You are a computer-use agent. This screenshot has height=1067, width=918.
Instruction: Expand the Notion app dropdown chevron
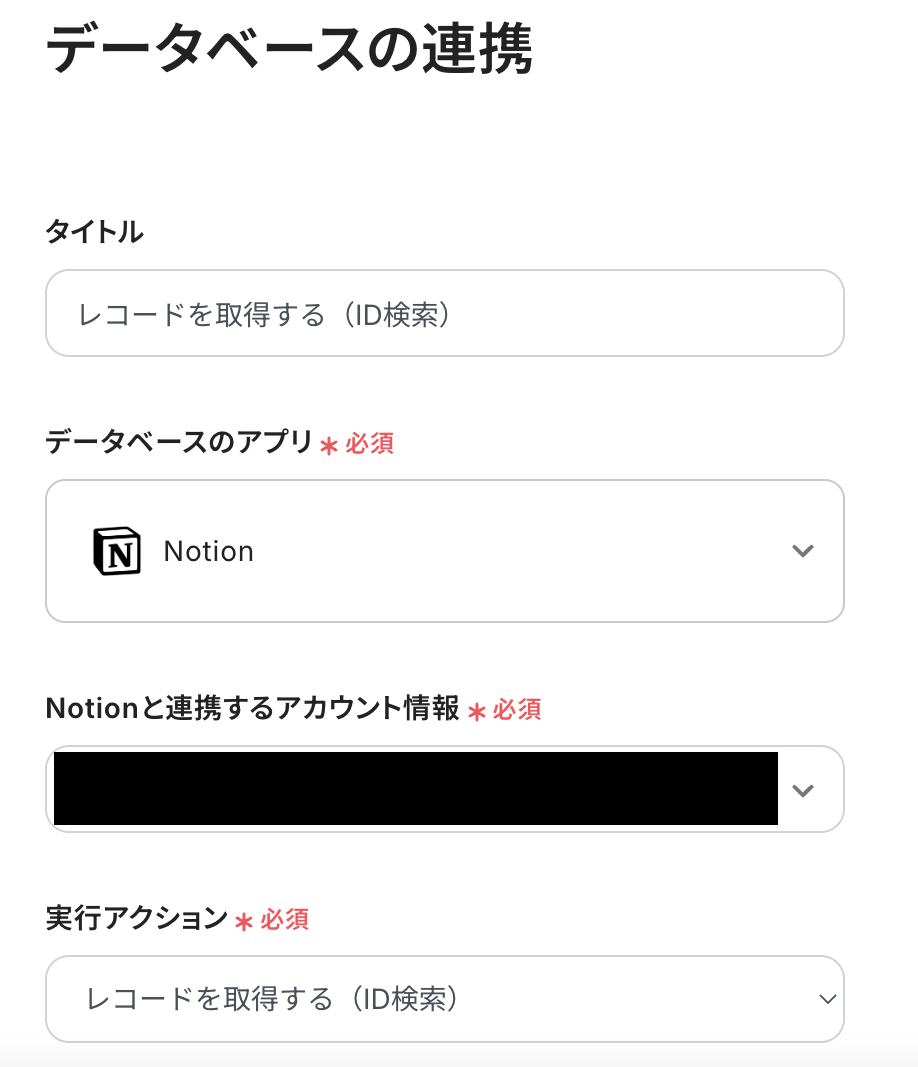coord(802,551)
